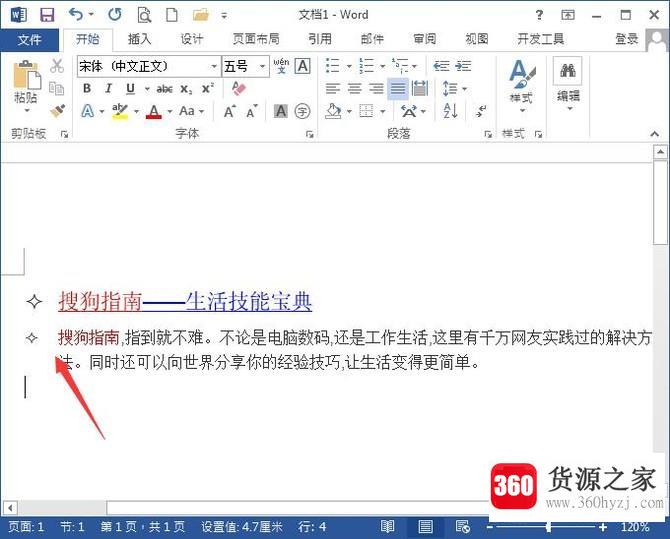
Task: Switch to the Insert (插入) tab
Action: 140,39
